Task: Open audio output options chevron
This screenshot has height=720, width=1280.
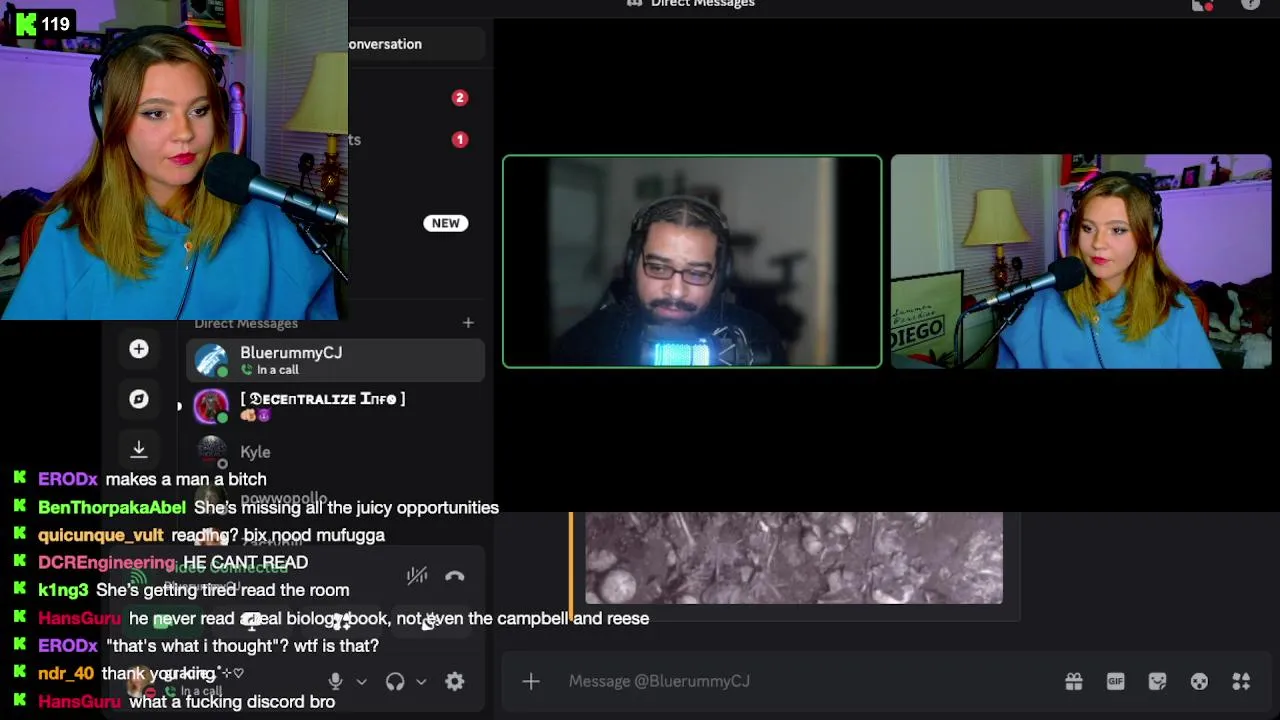Action: point(421,682)
